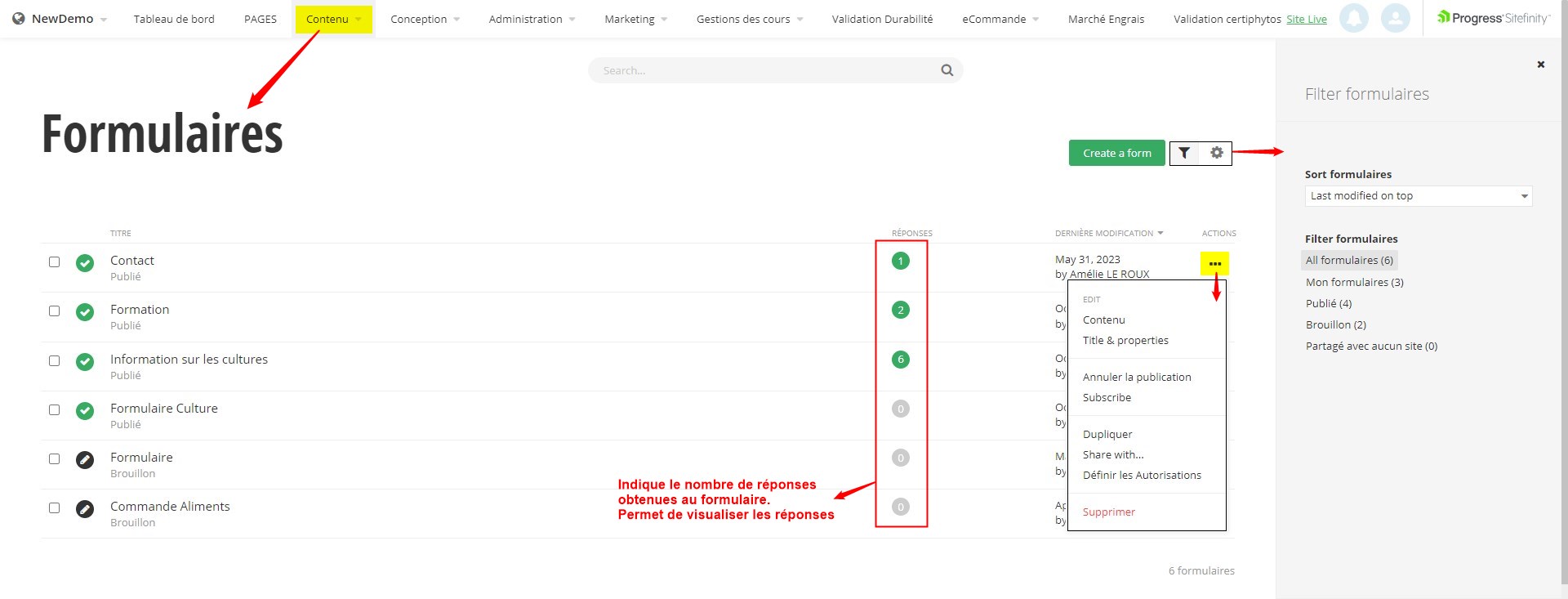View the 2 responses for Formation

[x=900, y=311]
